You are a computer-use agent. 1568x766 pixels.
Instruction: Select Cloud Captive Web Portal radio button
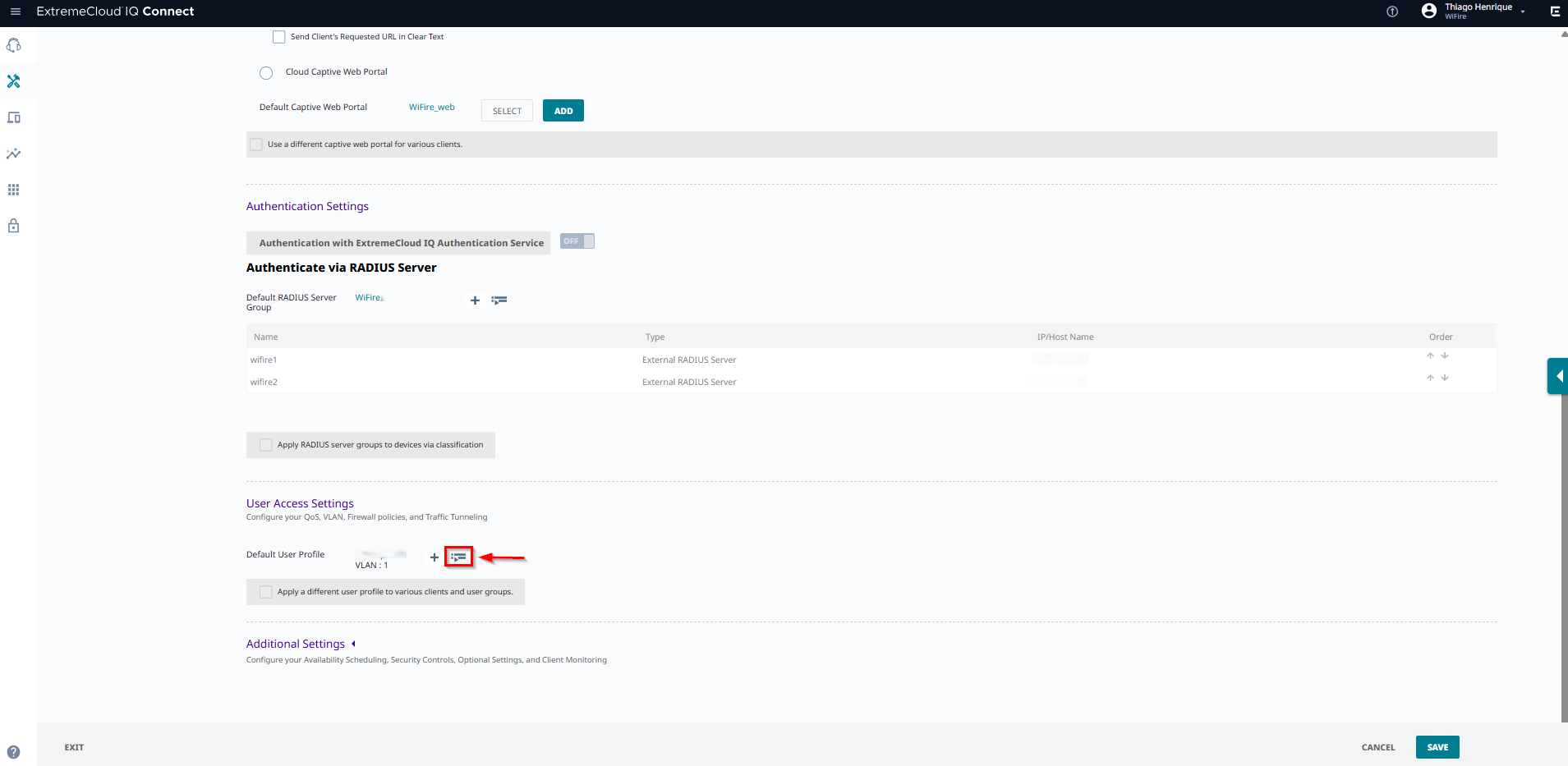[x=266, y=73]
